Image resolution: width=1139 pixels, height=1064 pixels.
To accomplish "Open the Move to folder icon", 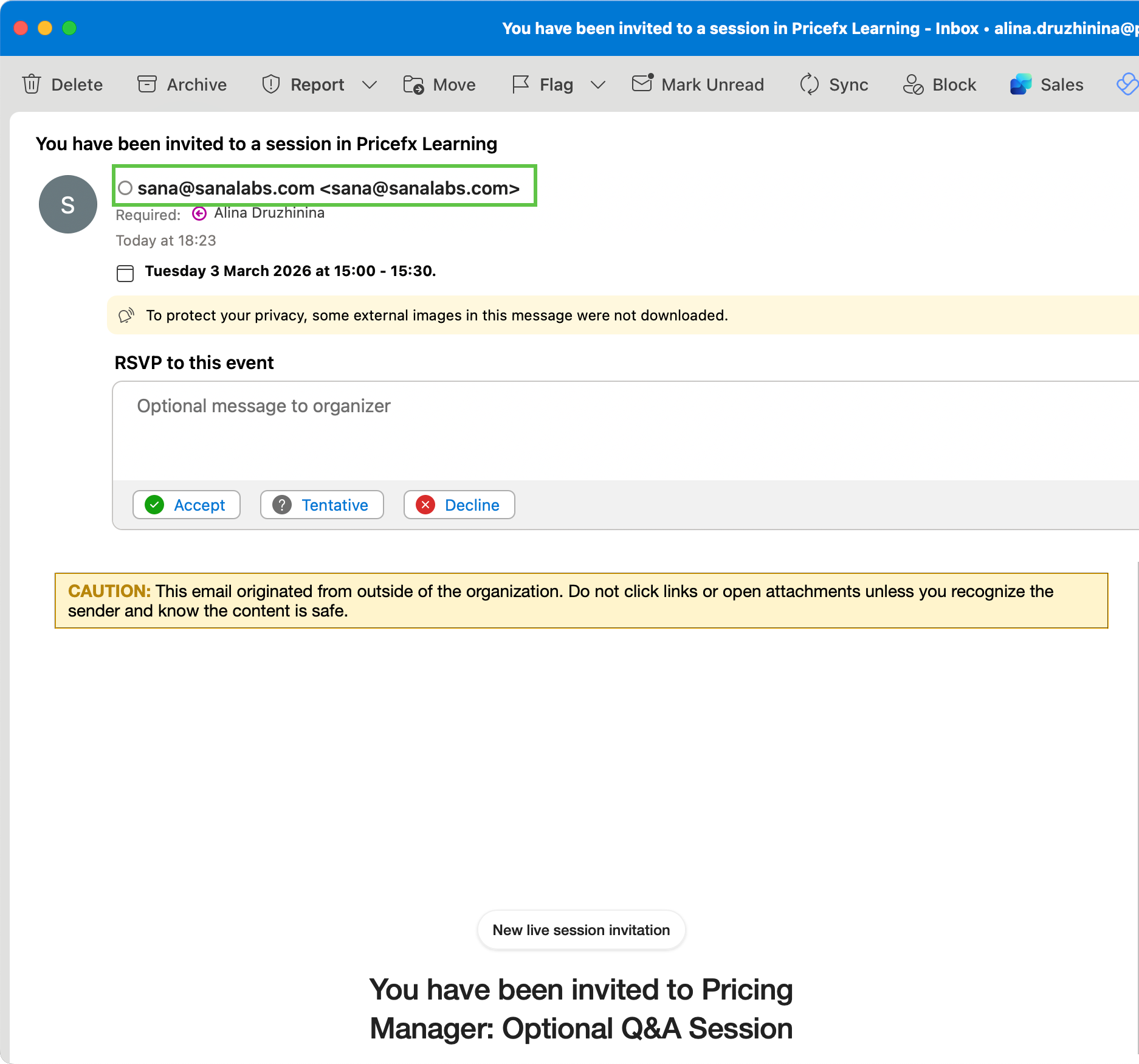I will tap(413, 85).
